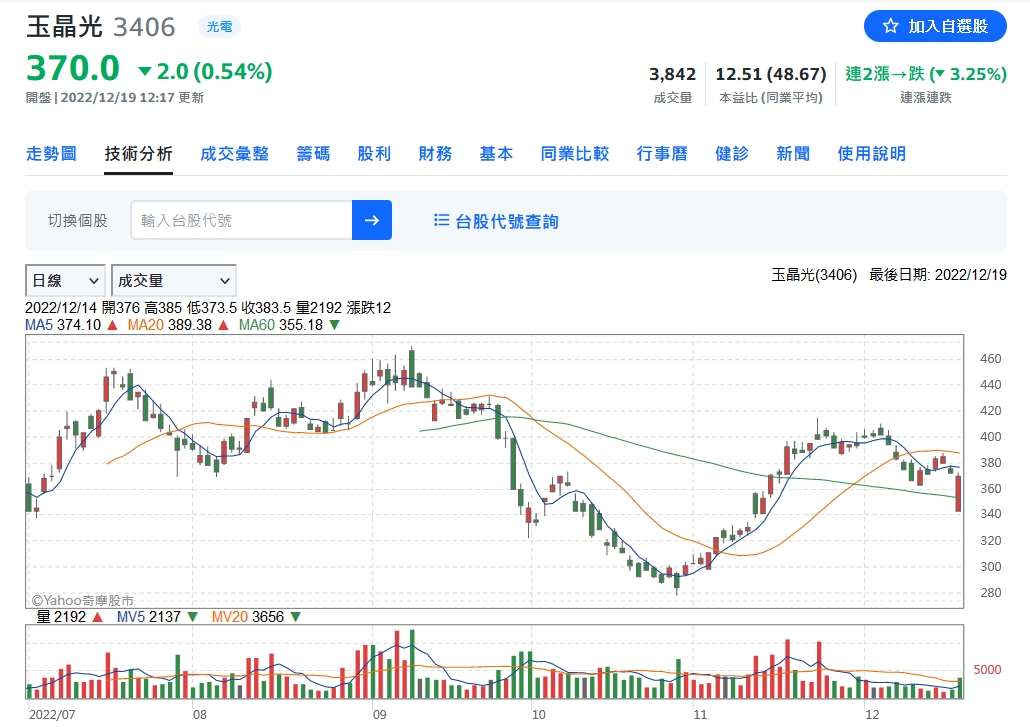This screenshot has height=727, width=1030.
Task: Switch to the 財務 tab
Action: click(x=436, y=154)
